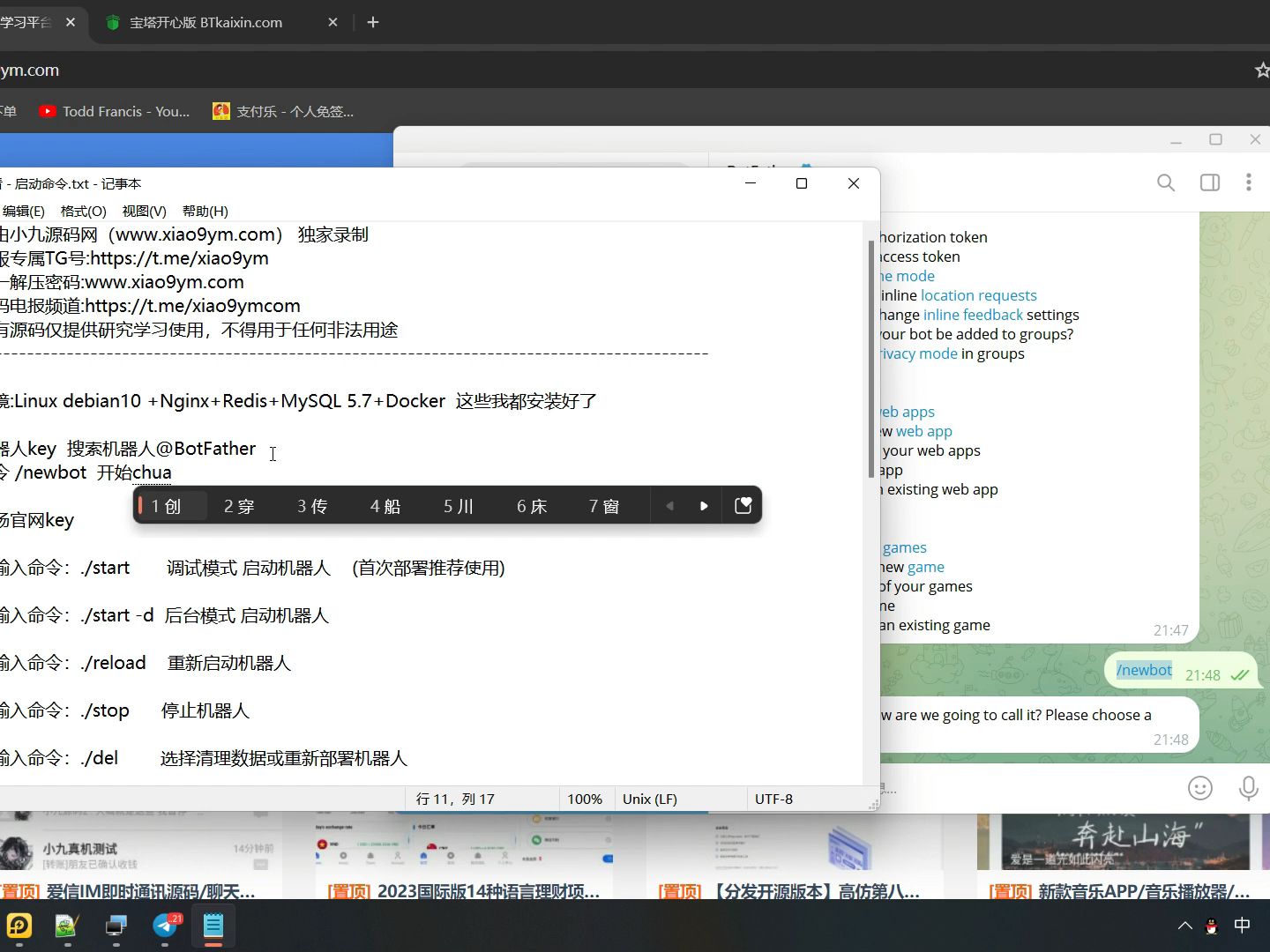Open Notepad 格式(O) menu
This screenshot has width=1270, height=952.
(83, 211)
